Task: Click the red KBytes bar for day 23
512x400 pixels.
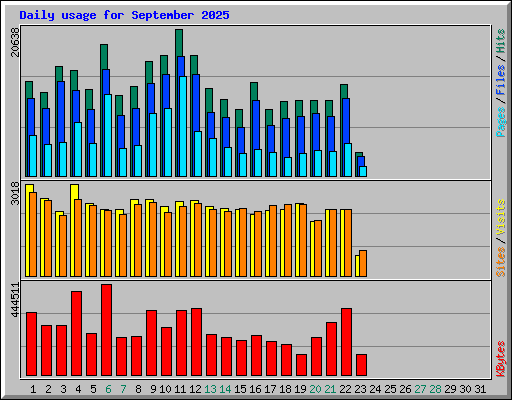Action: [361, 365]
